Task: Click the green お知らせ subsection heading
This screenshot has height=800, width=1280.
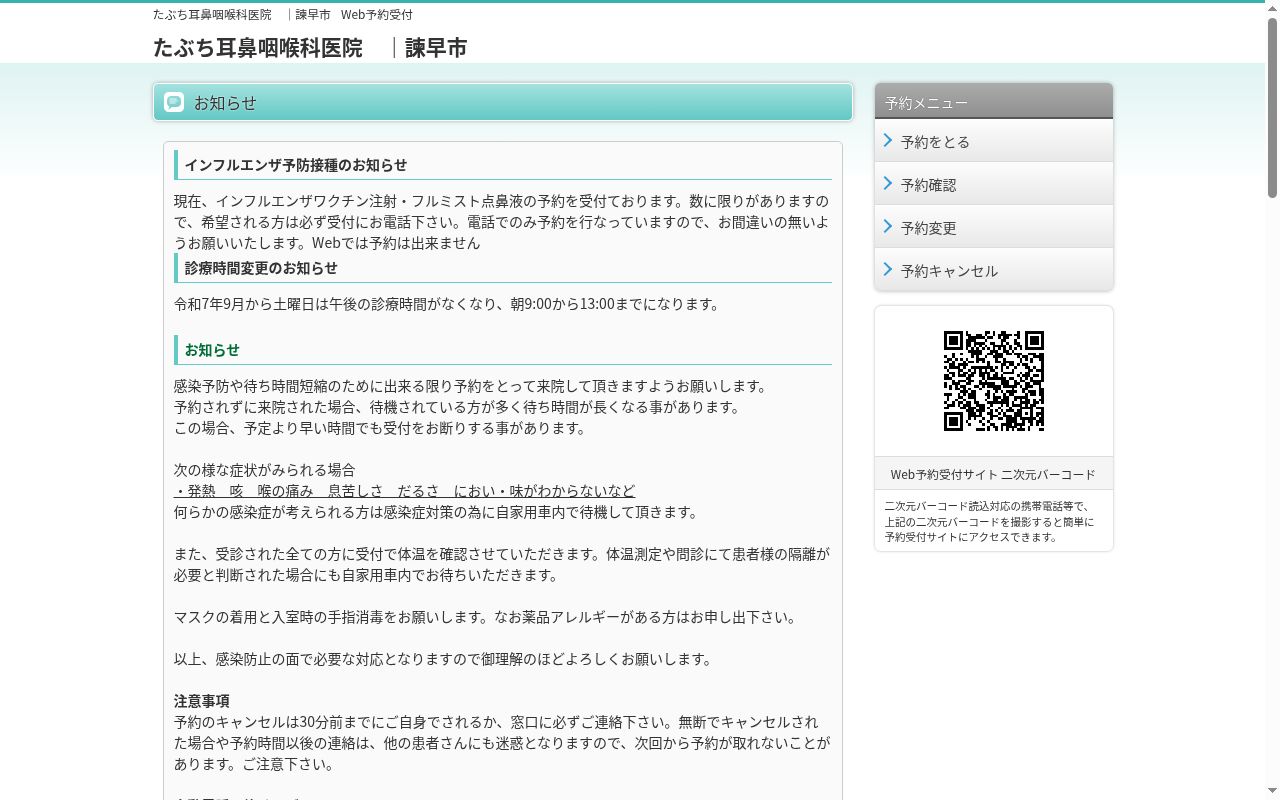Action: pos(212,350)
